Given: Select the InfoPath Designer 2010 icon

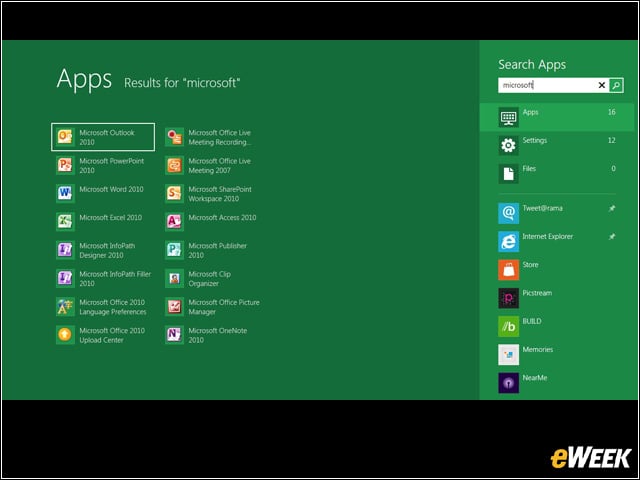Looking at the screenshot, I should click(65, 250).
